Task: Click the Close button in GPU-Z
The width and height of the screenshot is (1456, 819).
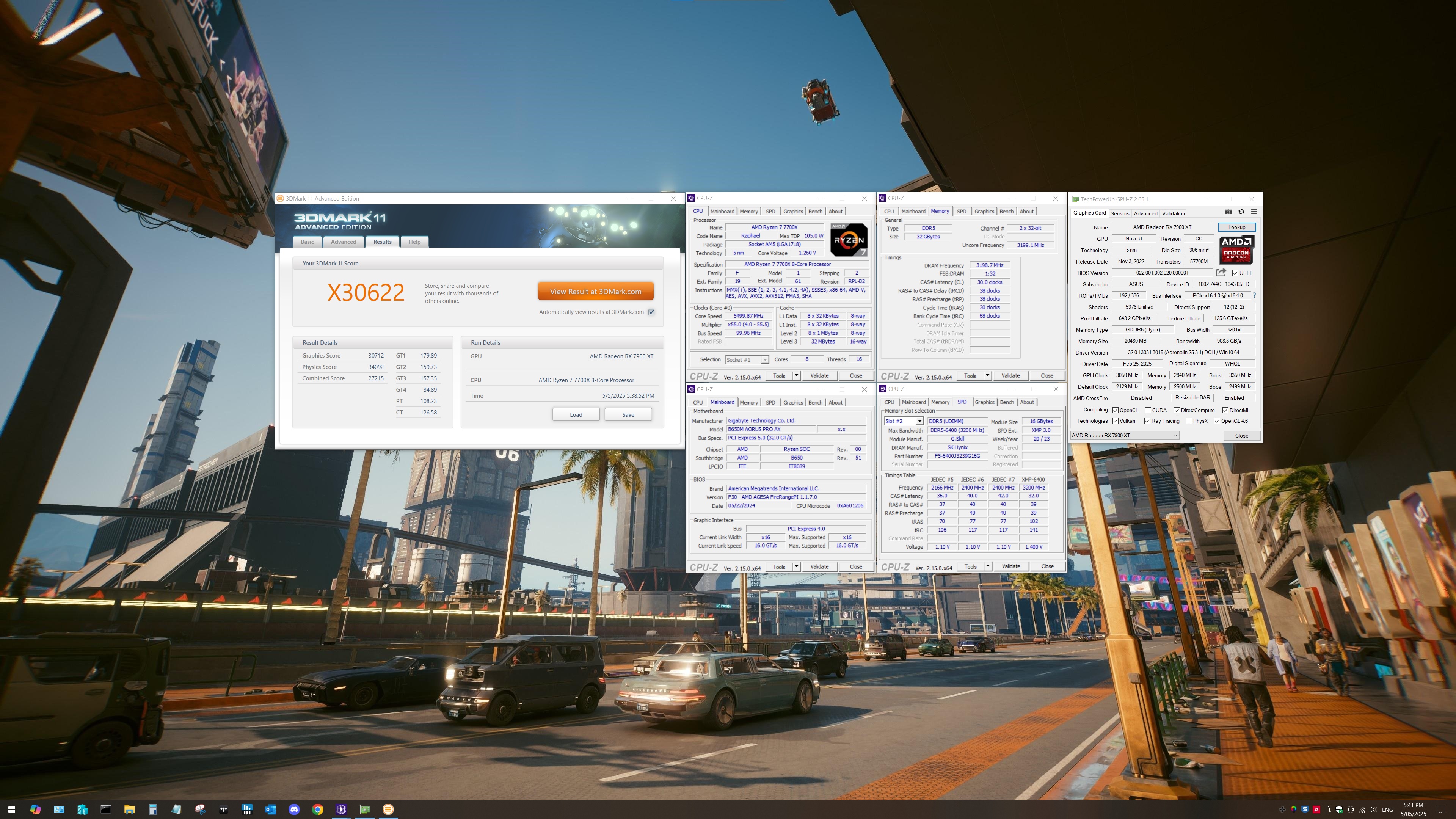Action: coord(1242,435)
